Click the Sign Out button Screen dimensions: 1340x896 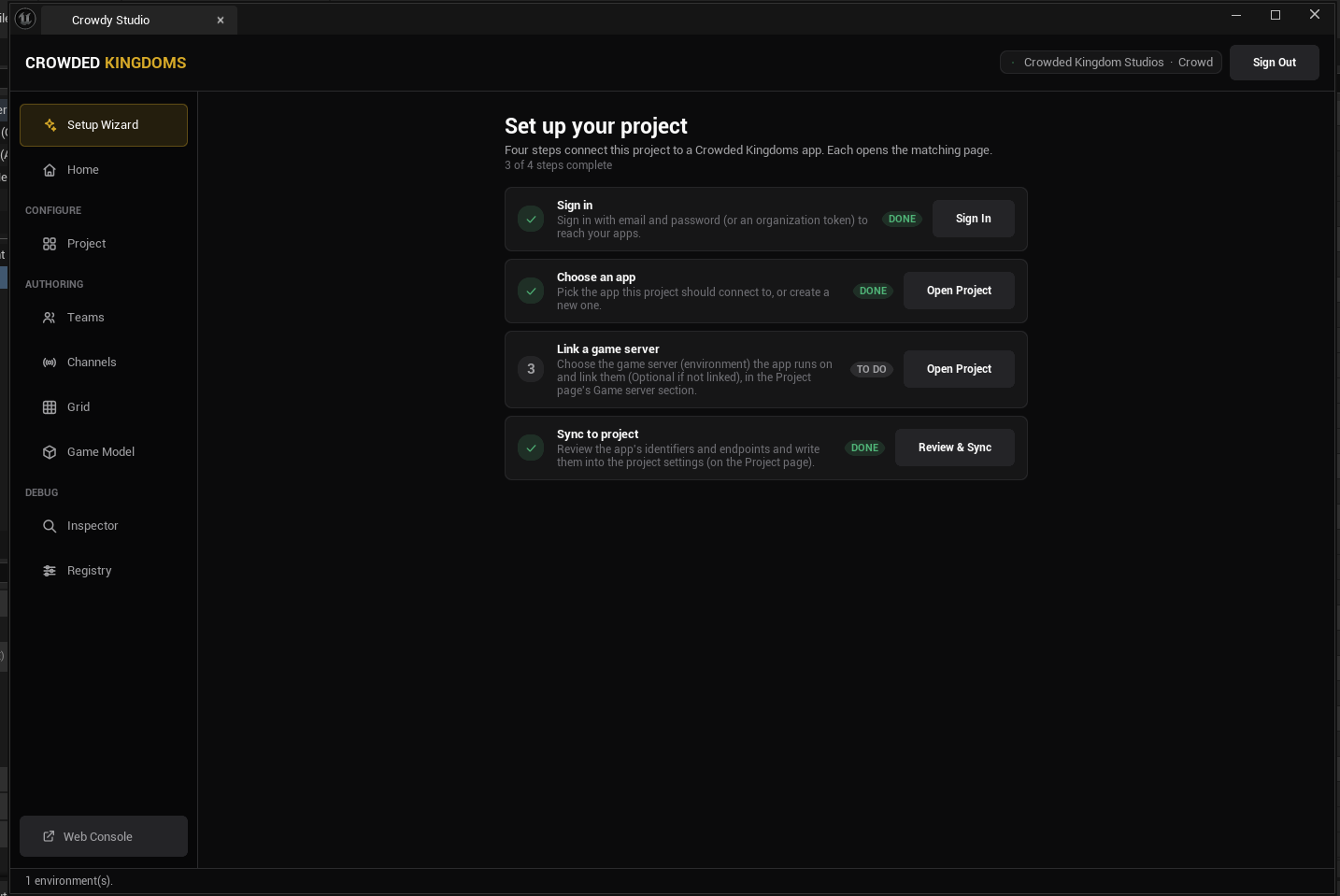click(x=1275, y=63)
